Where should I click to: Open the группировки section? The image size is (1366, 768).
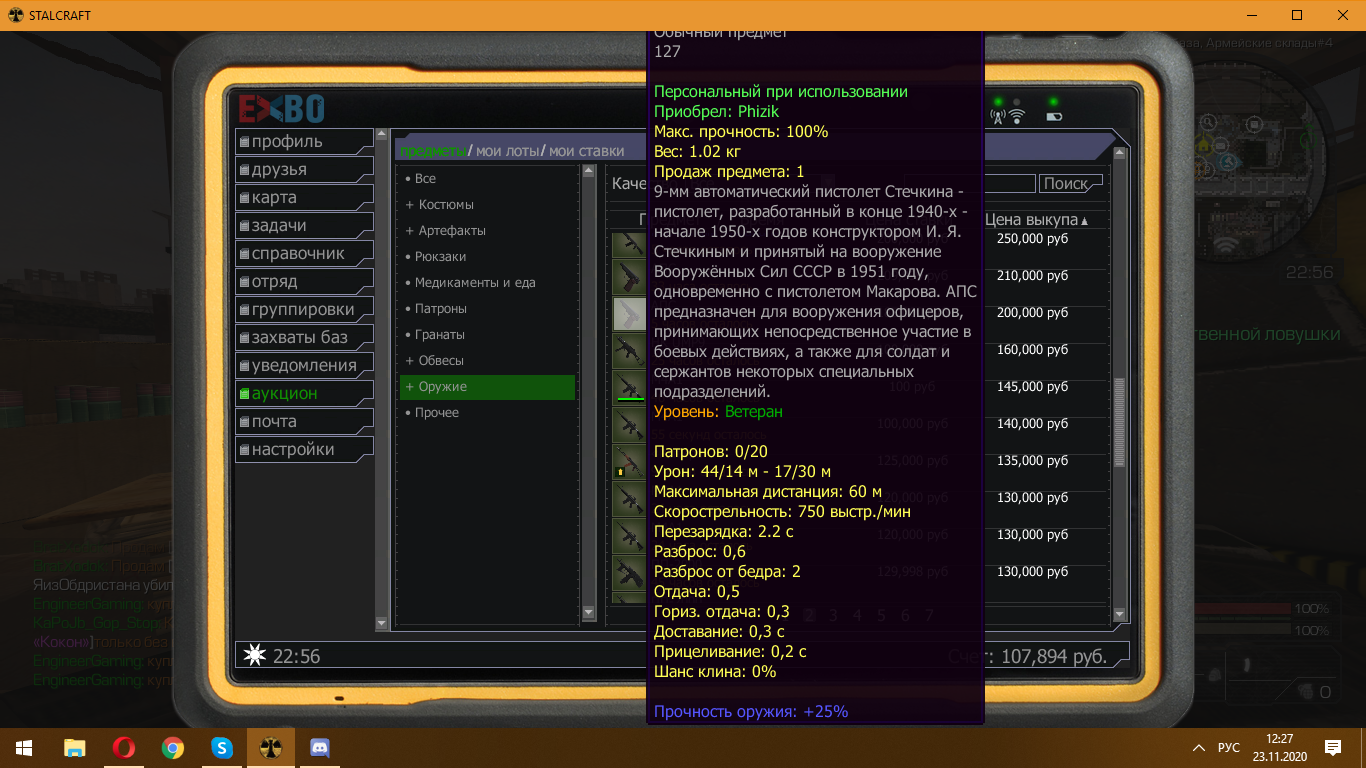coord(304,309)
